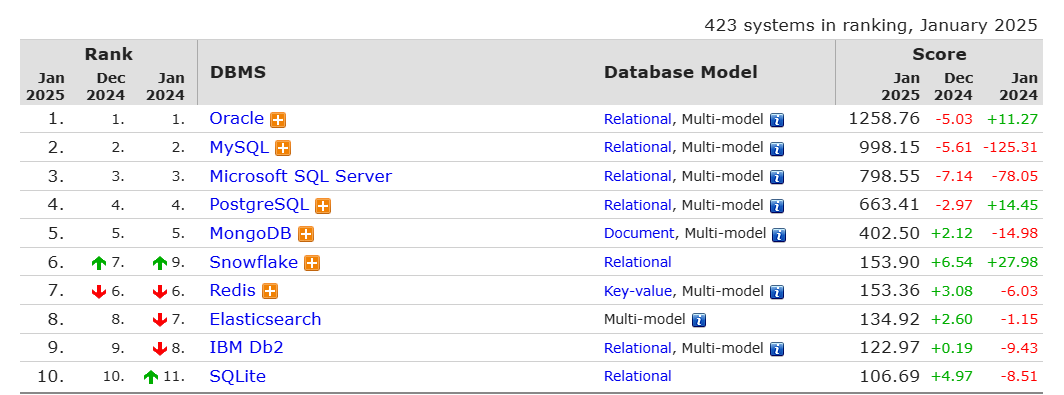Image resolution: width=1064 pixels, height=395 pixels.
Task: Click the orange plus icon beside MySQL
Action: pos(283,149)
